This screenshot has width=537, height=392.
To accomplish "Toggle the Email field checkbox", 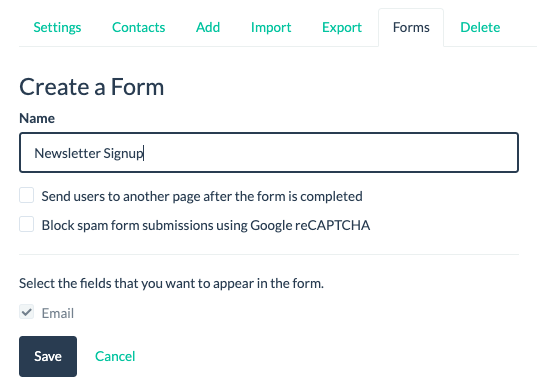I will click(x=26, y=312).
